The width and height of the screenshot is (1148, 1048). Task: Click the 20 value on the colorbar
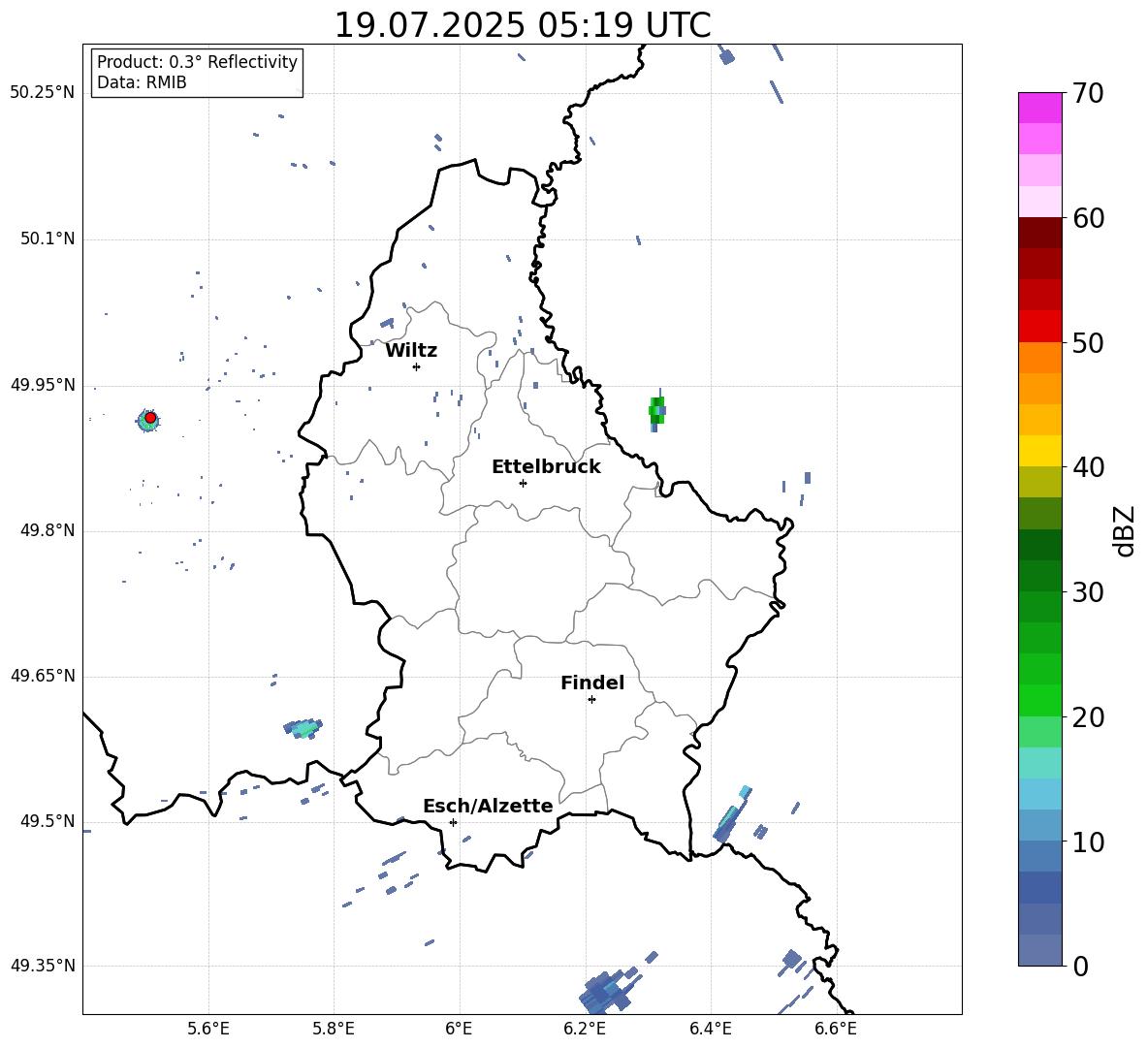click(1088, 716)
